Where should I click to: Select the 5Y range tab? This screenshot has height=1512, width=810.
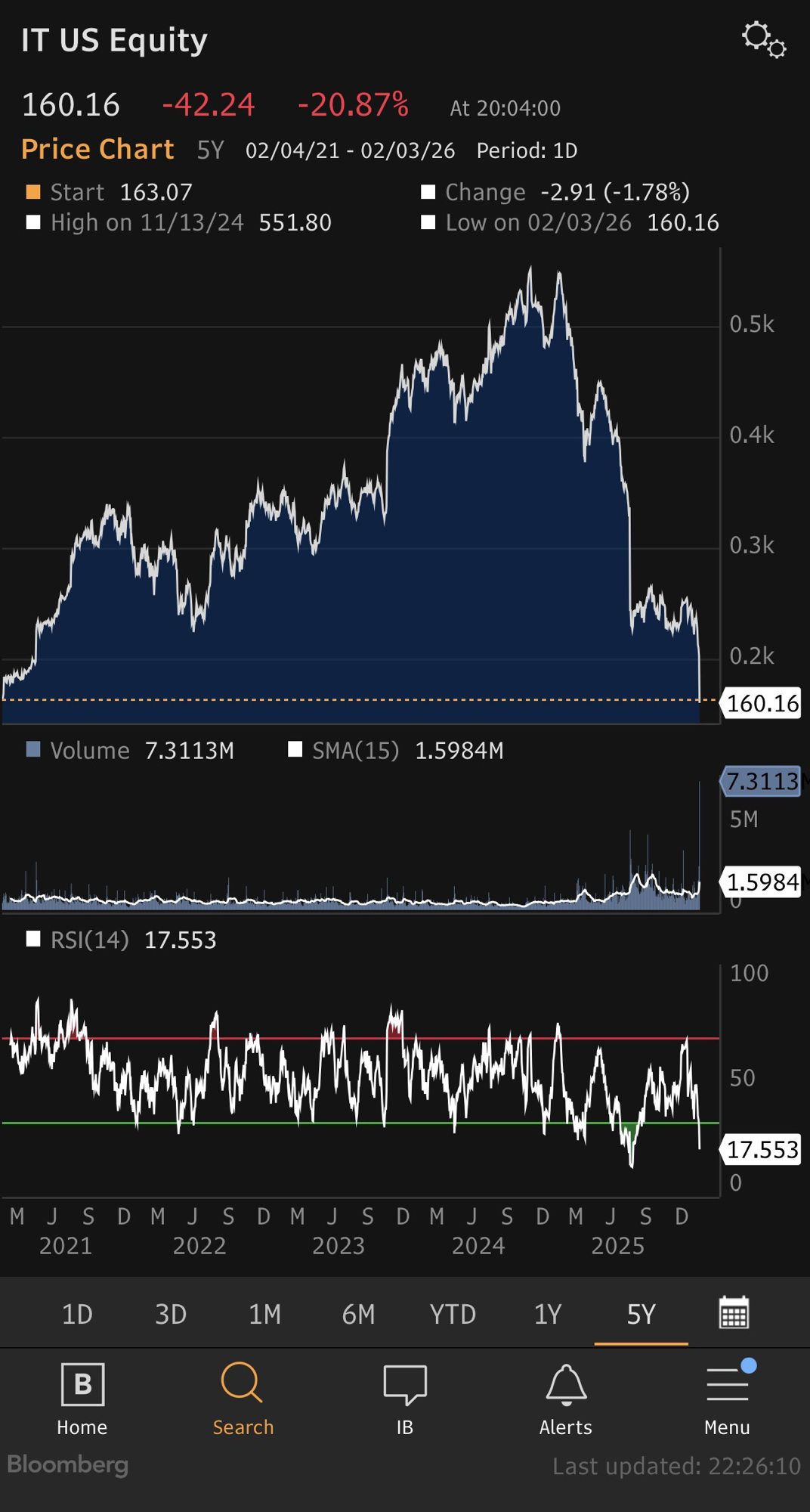(x=641, y=1314)
